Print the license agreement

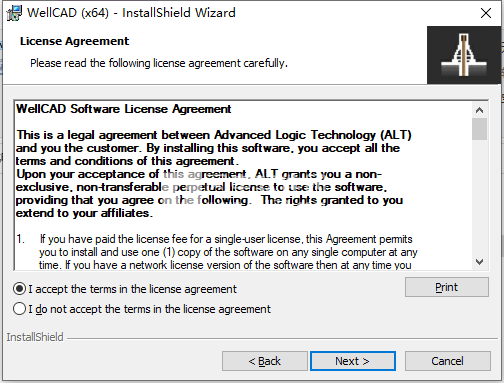point(447,287)
